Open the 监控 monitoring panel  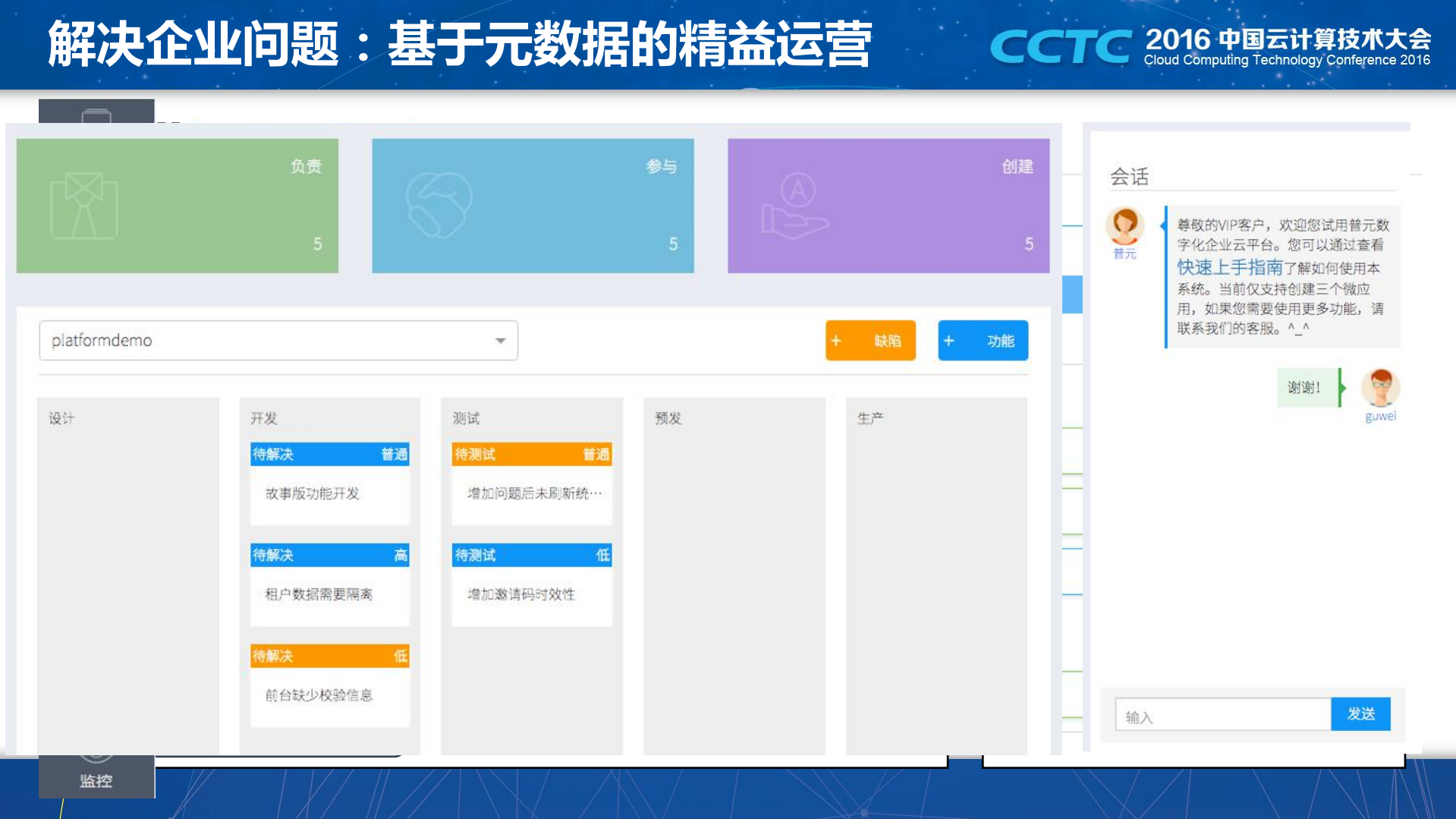[x=96, y=776]
